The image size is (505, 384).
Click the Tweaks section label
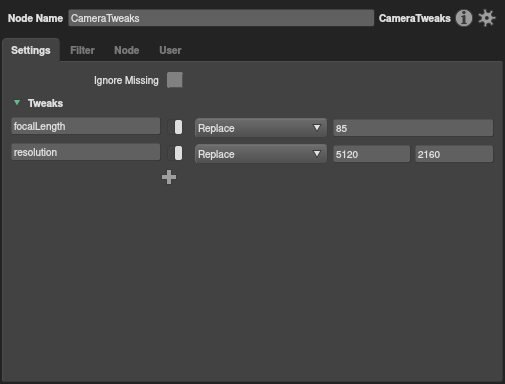click(x=45, y=103)
